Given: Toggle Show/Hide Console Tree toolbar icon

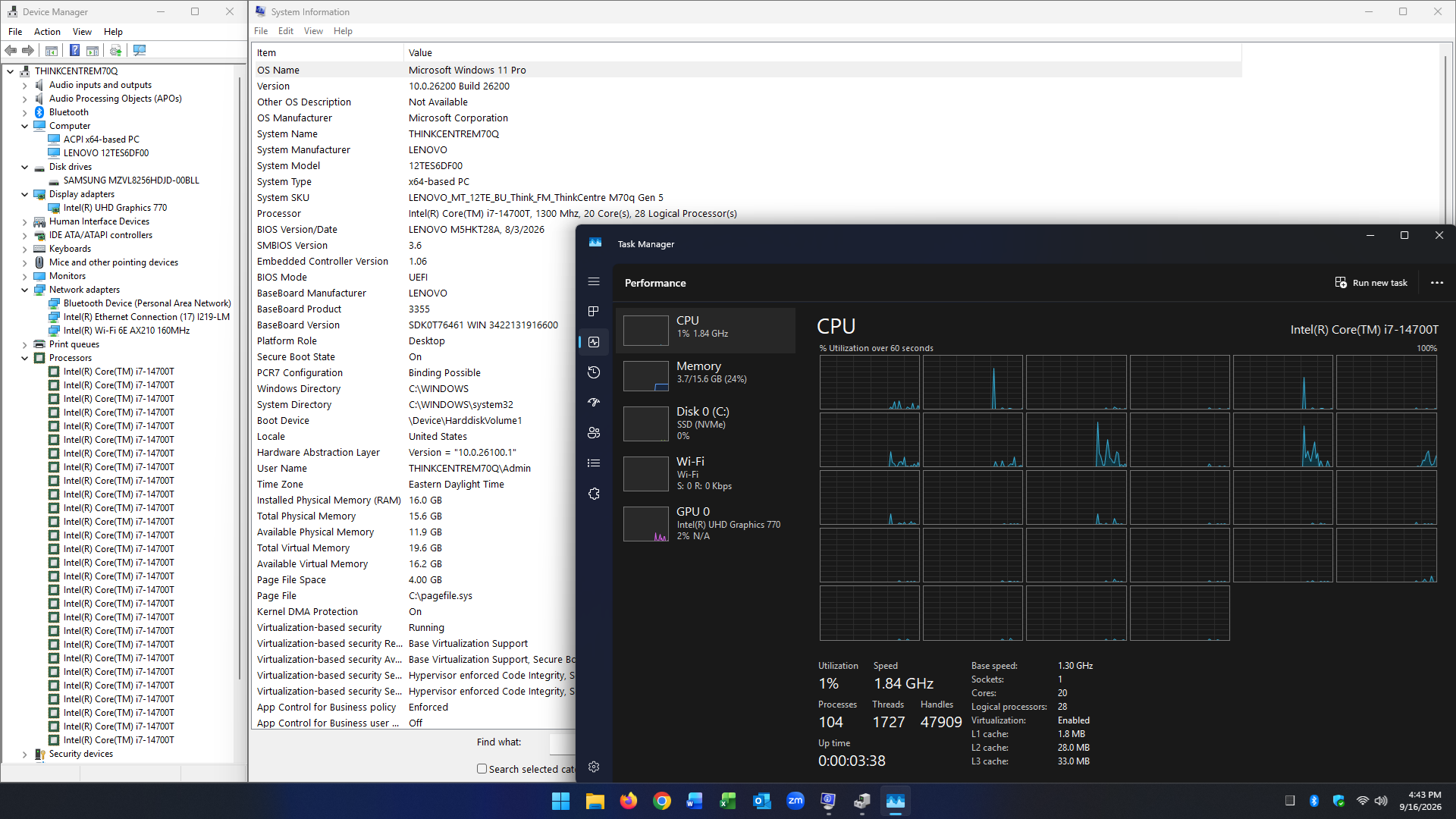Looking at the screenshot, I should [52, 51].
